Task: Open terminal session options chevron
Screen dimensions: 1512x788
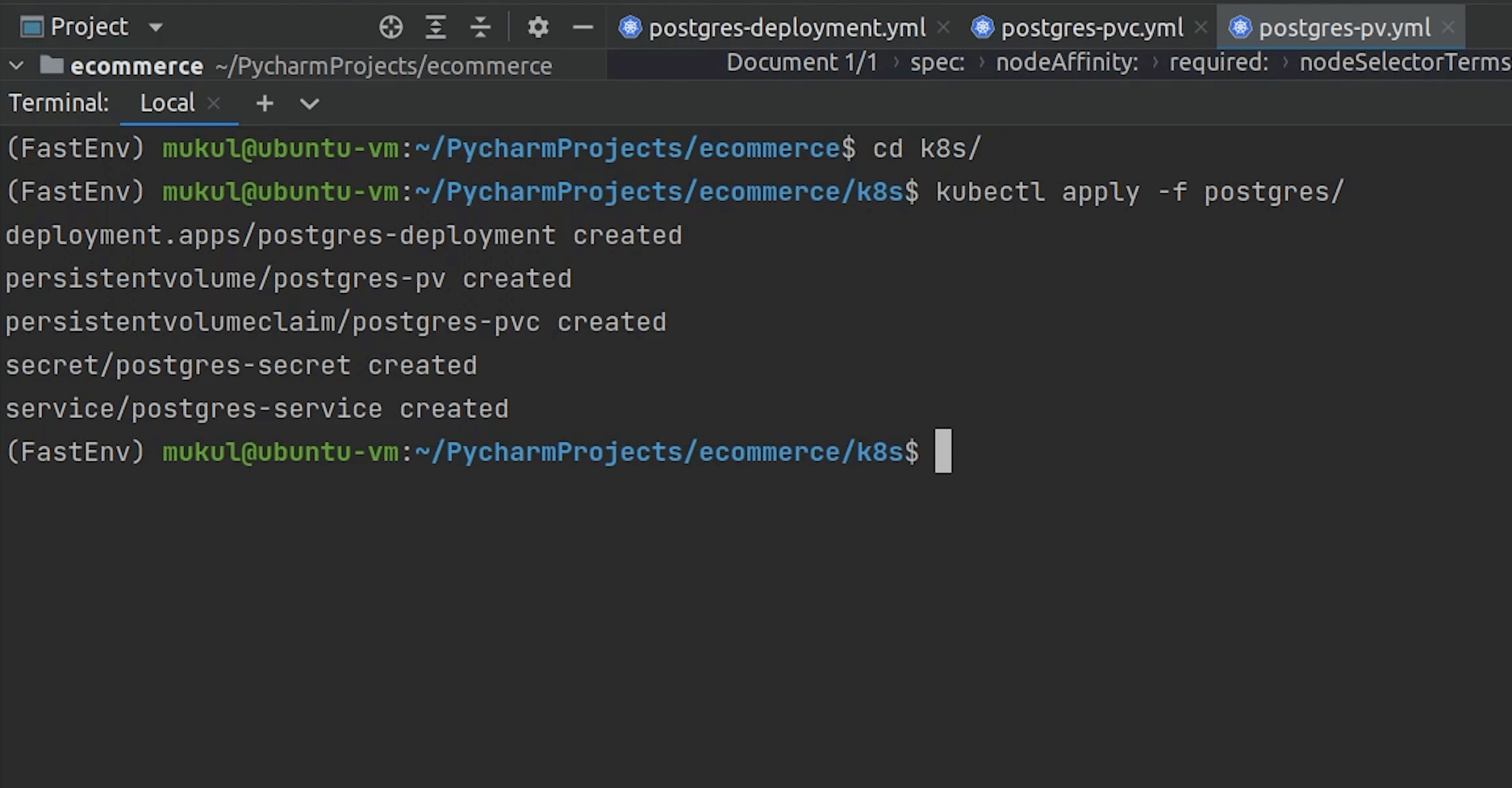Action: tap(309, 104)
